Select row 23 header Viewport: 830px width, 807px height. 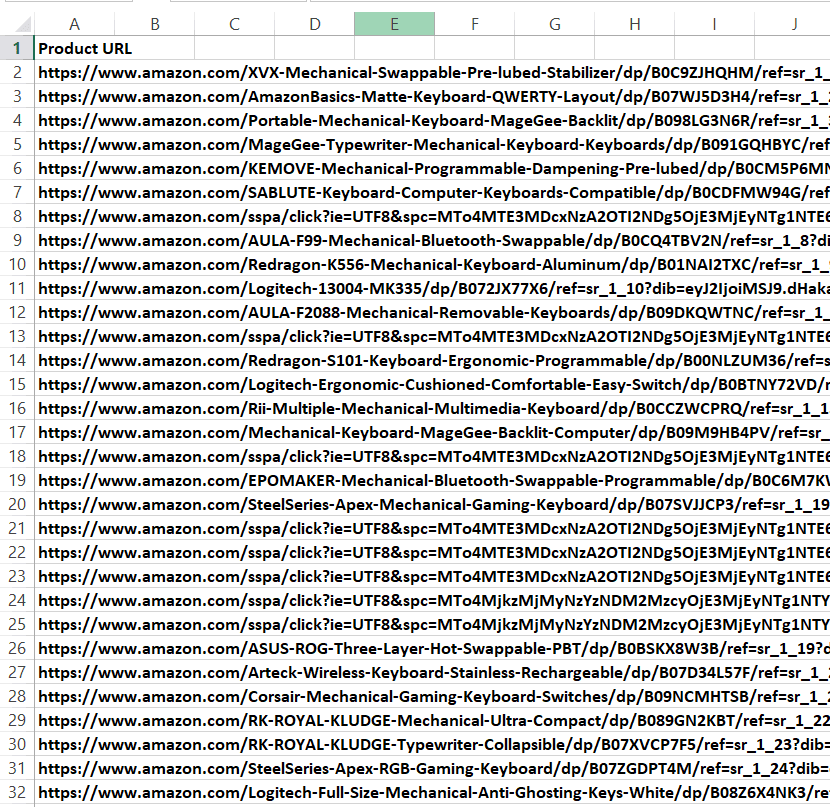(x=17, y=576)
